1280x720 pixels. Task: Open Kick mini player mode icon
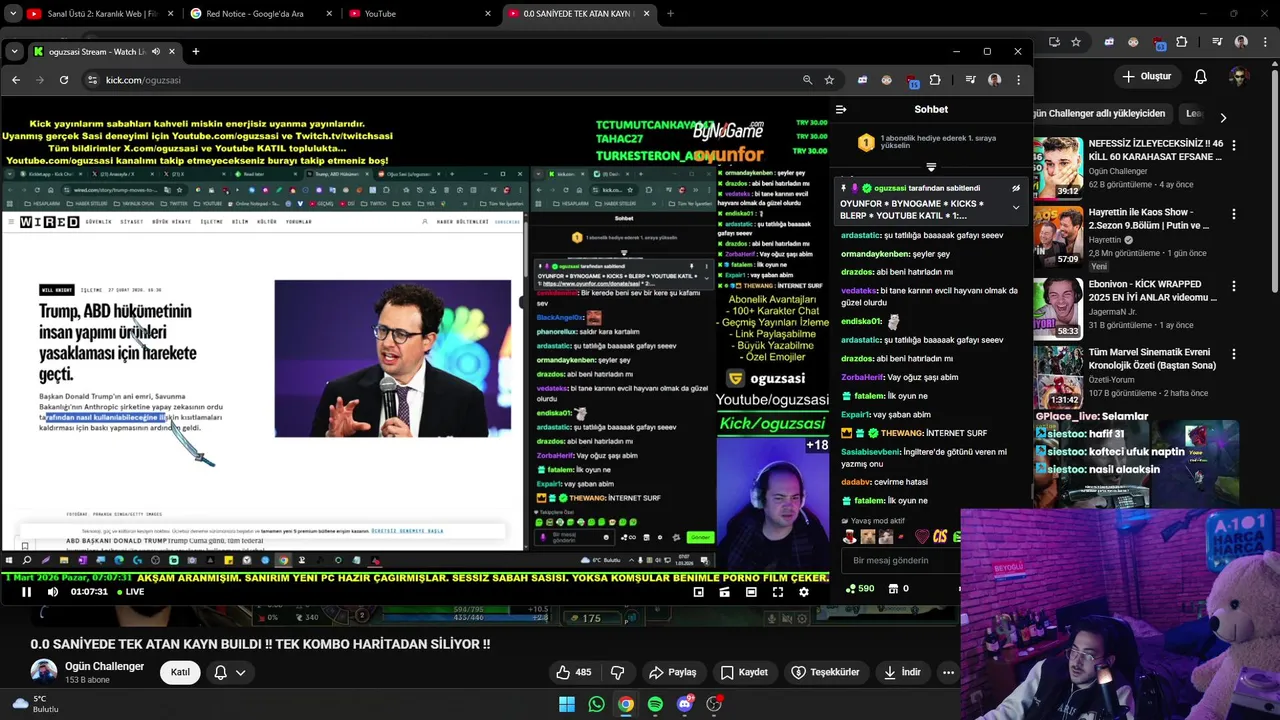pos(698,592)
